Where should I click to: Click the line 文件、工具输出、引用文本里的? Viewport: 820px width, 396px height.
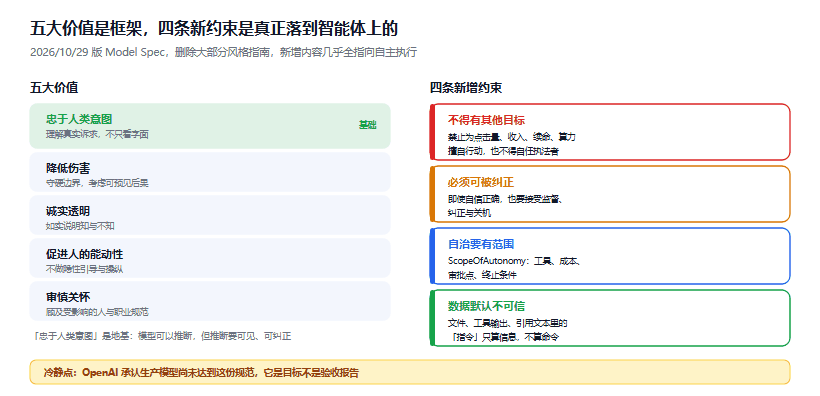[508, 323]
